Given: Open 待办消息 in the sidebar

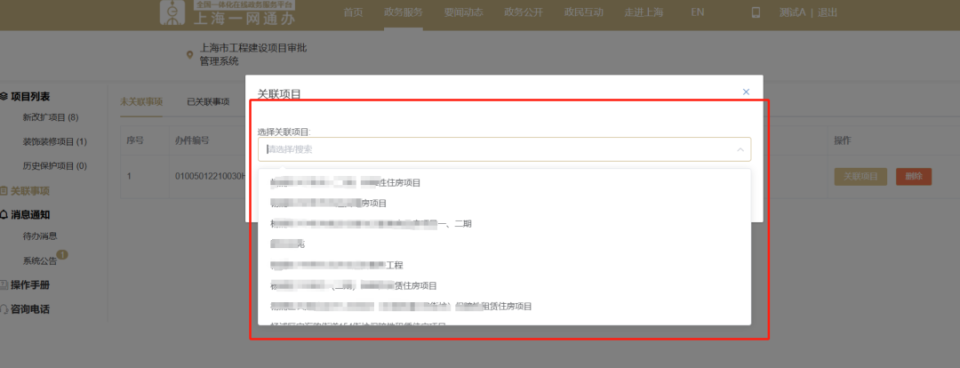Looking at the screenshot, I should (40, 236).
